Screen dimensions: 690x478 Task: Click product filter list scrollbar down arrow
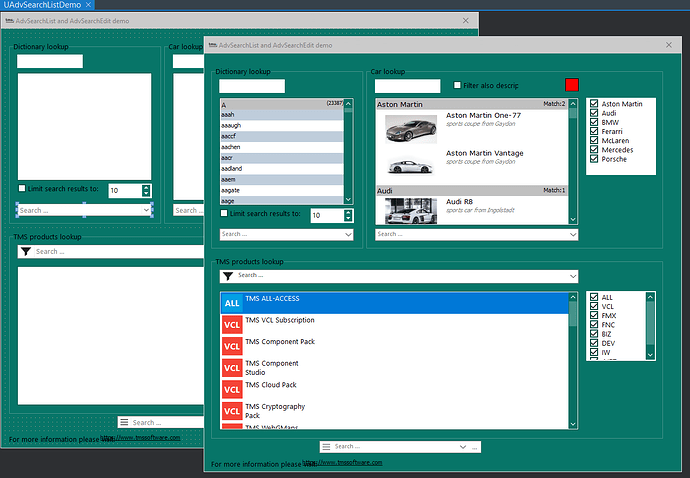pos(650,355)
